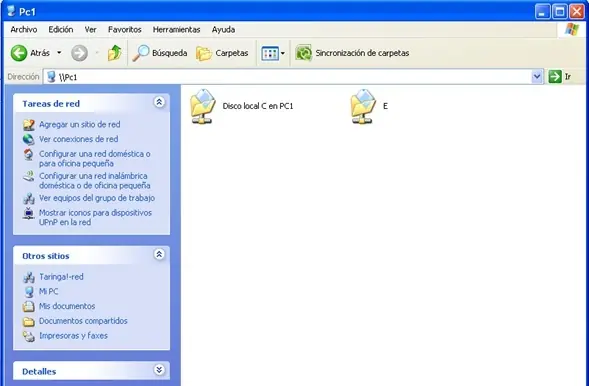Screen dimensions: 589x386
Task: Open Configurar una red inalámbrica link
Action: click(95, 181)
